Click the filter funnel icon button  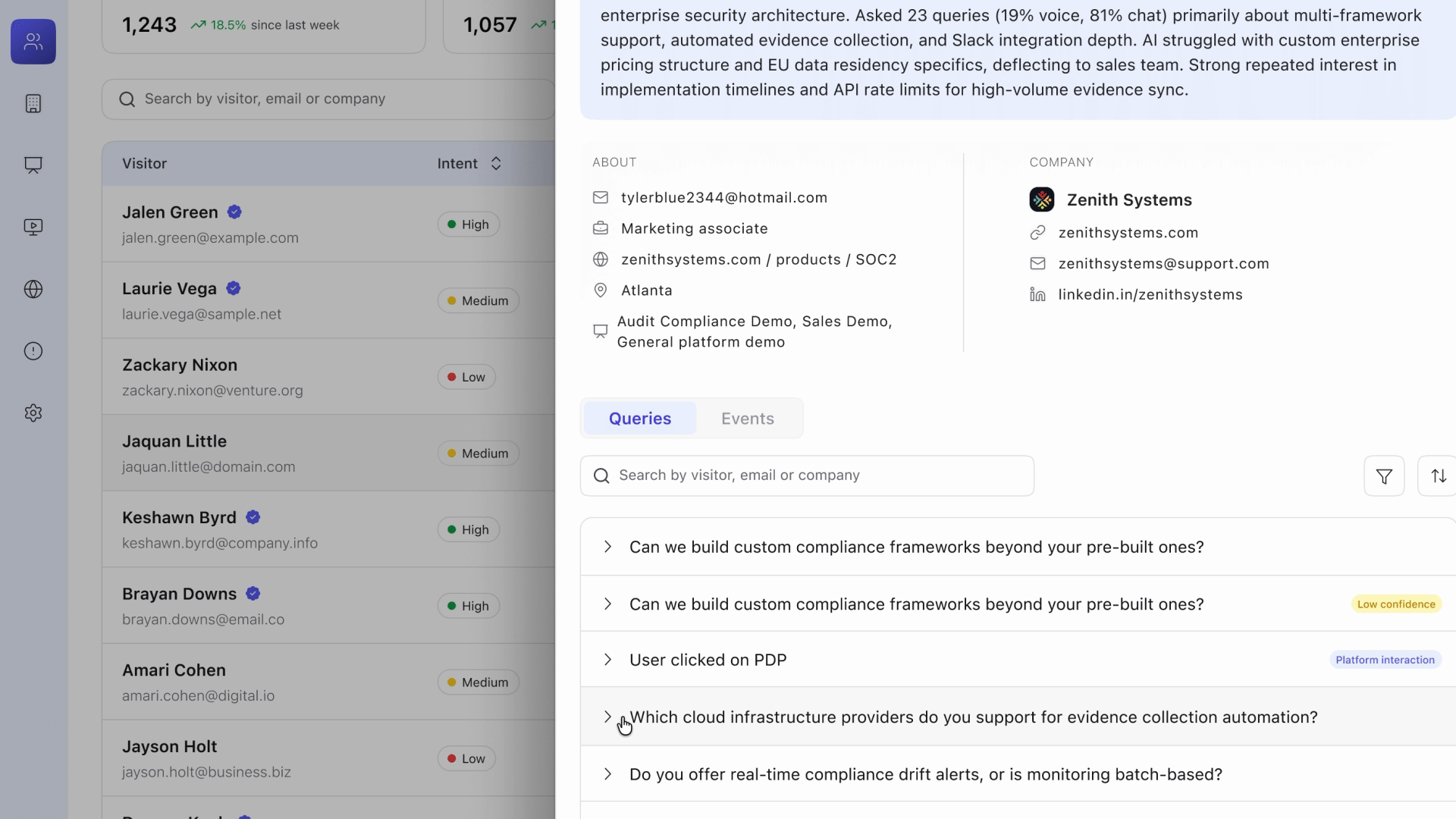pyautogui.click(x=1384, y=476)
